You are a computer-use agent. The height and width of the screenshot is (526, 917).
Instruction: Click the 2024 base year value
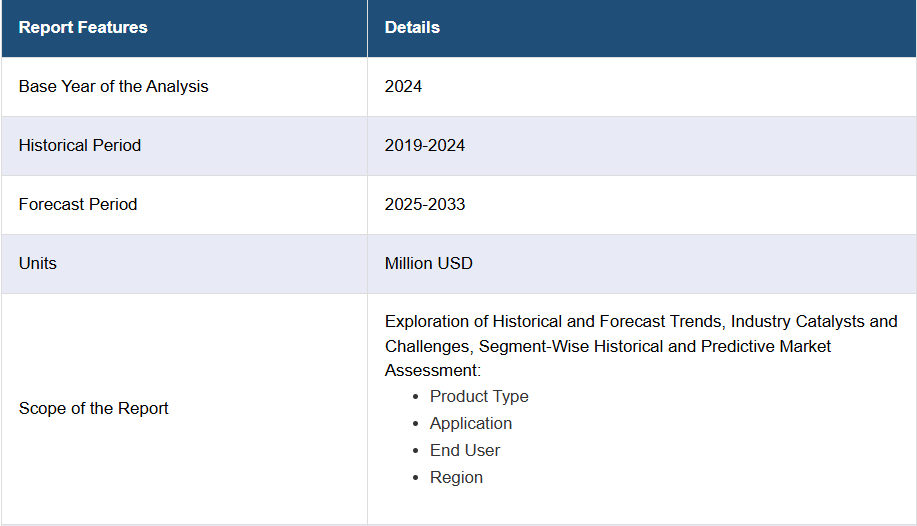[403, 87]
